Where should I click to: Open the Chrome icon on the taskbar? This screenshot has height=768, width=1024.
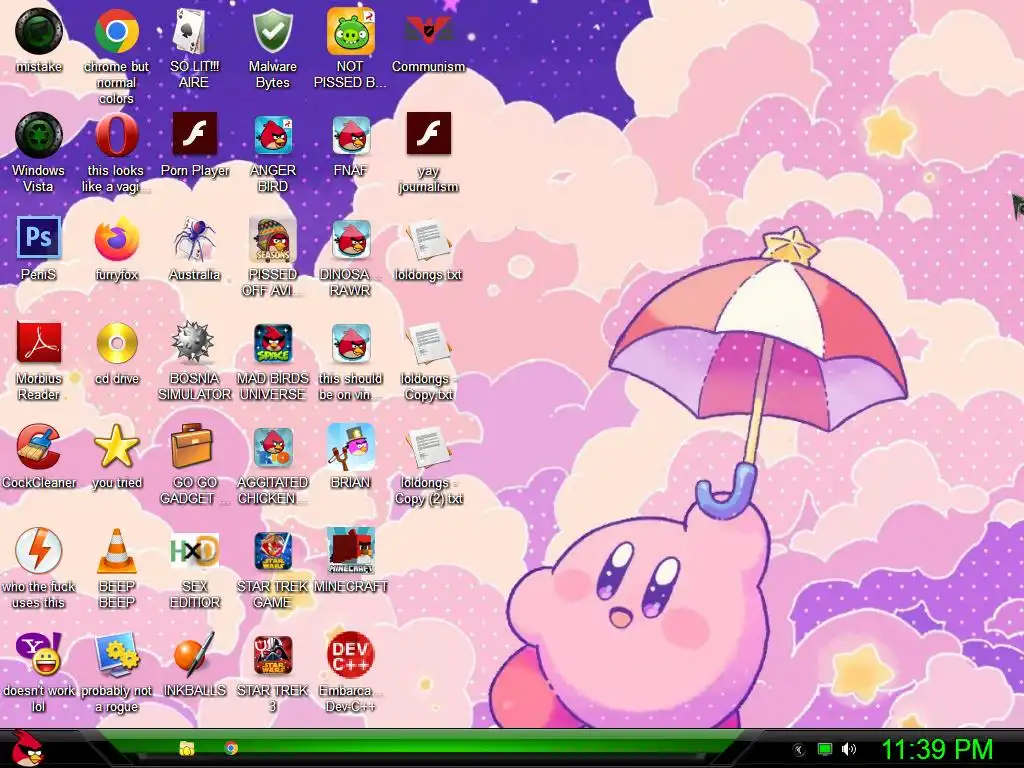click(231, 748)
